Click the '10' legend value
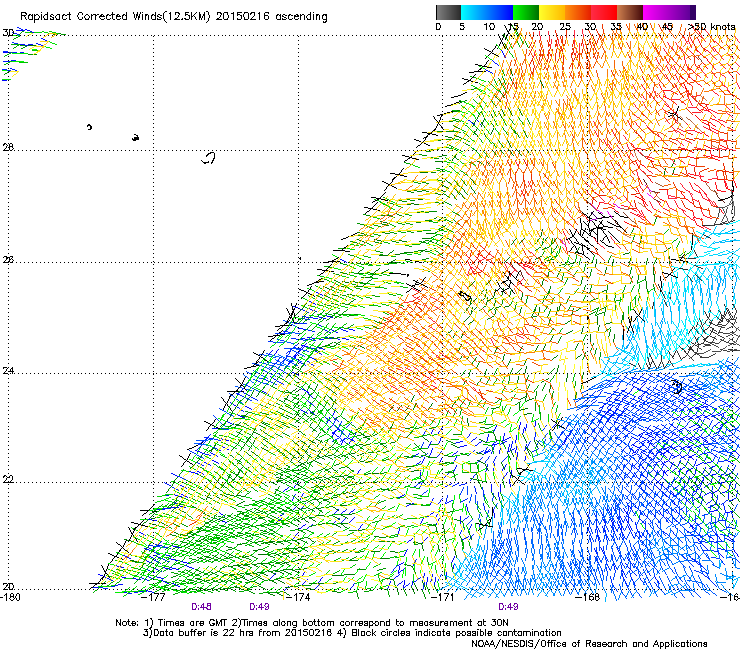 489,26
